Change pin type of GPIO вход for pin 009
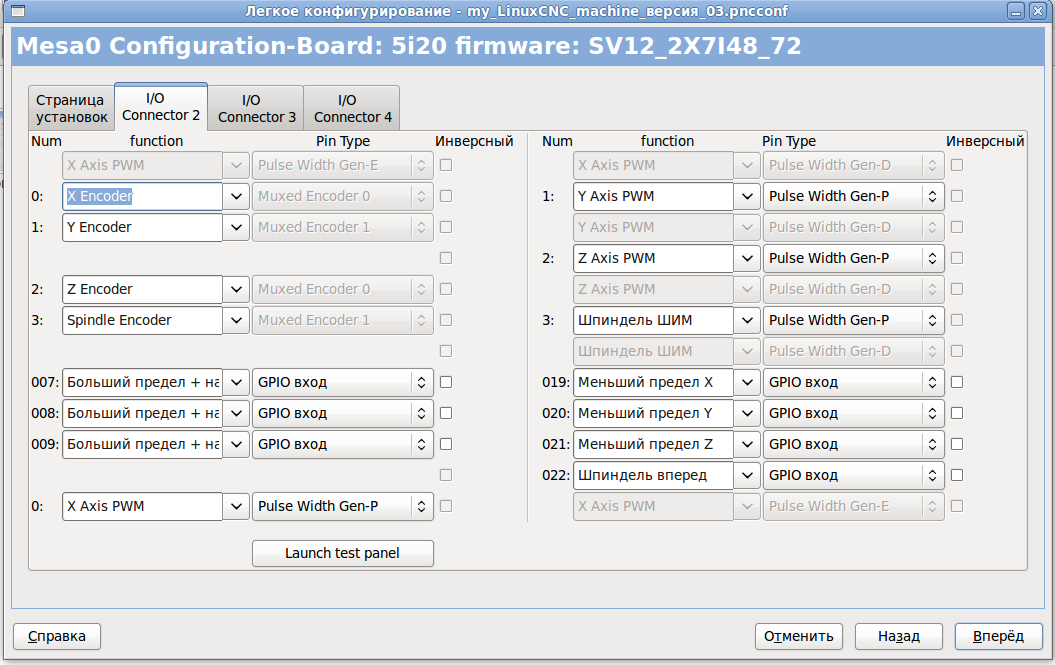Image resolution: width=1055 pixels, height=665 pixels. coord(342,444)
